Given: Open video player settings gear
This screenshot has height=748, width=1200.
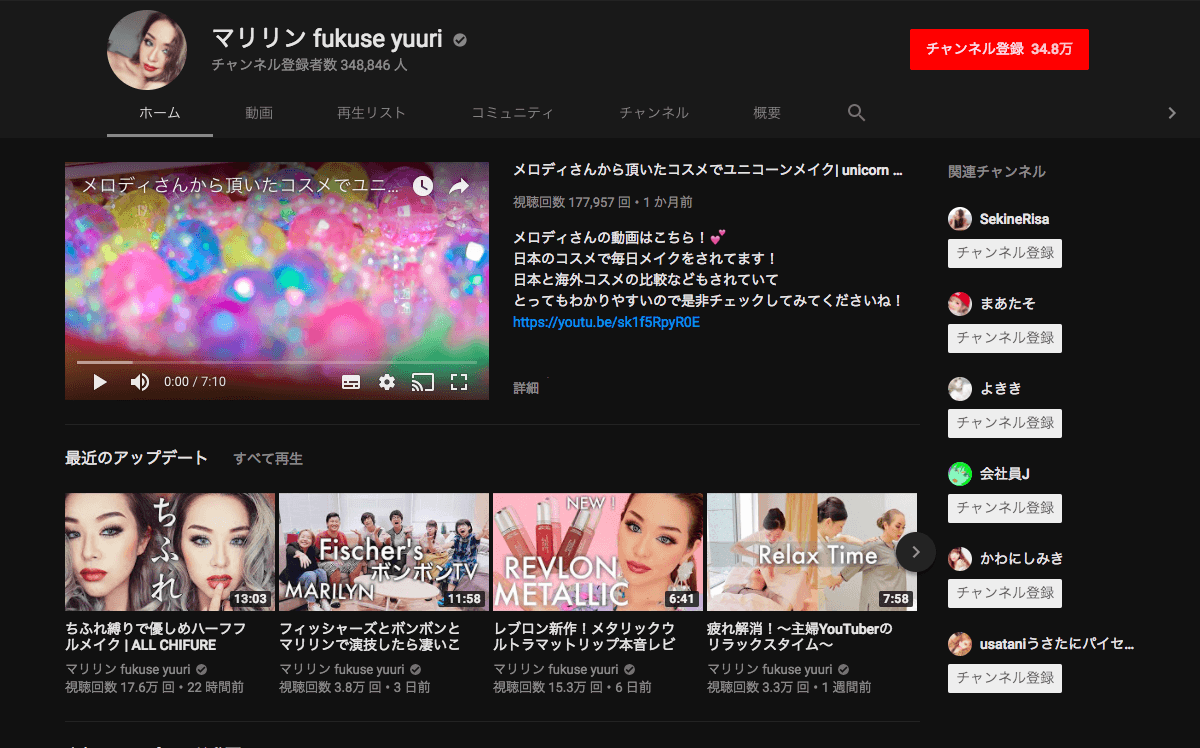Looking at the screenshot, I should click(x=387, y=382).
